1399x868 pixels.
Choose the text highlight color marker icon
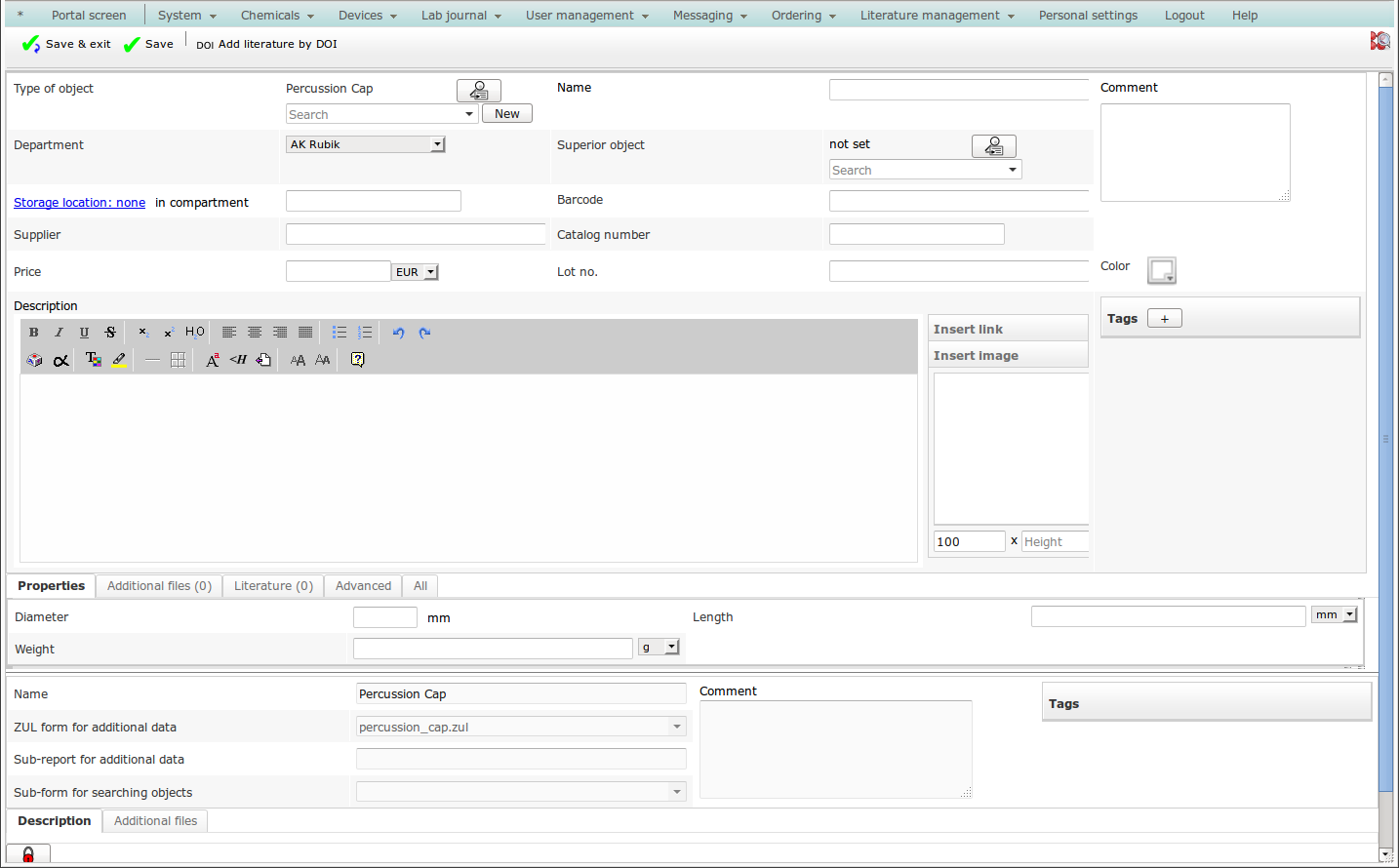pyautogui.click(x=119, y=360)
